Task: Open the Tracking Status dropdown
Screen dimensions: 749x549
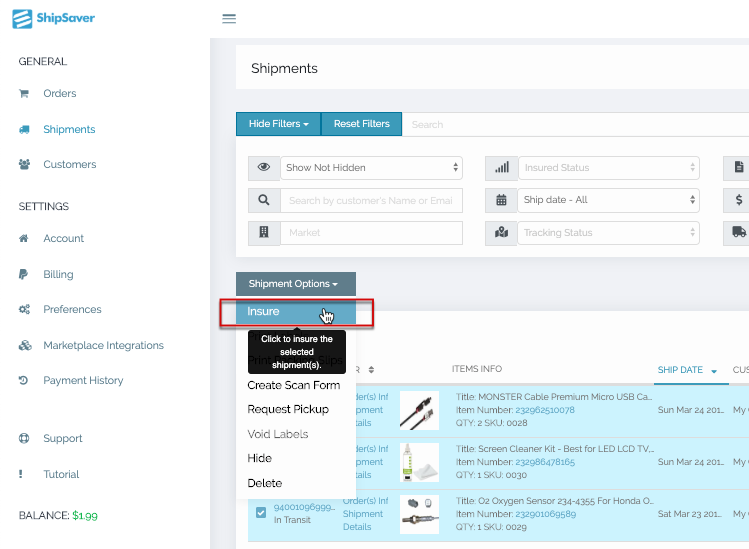Action: 609,233
